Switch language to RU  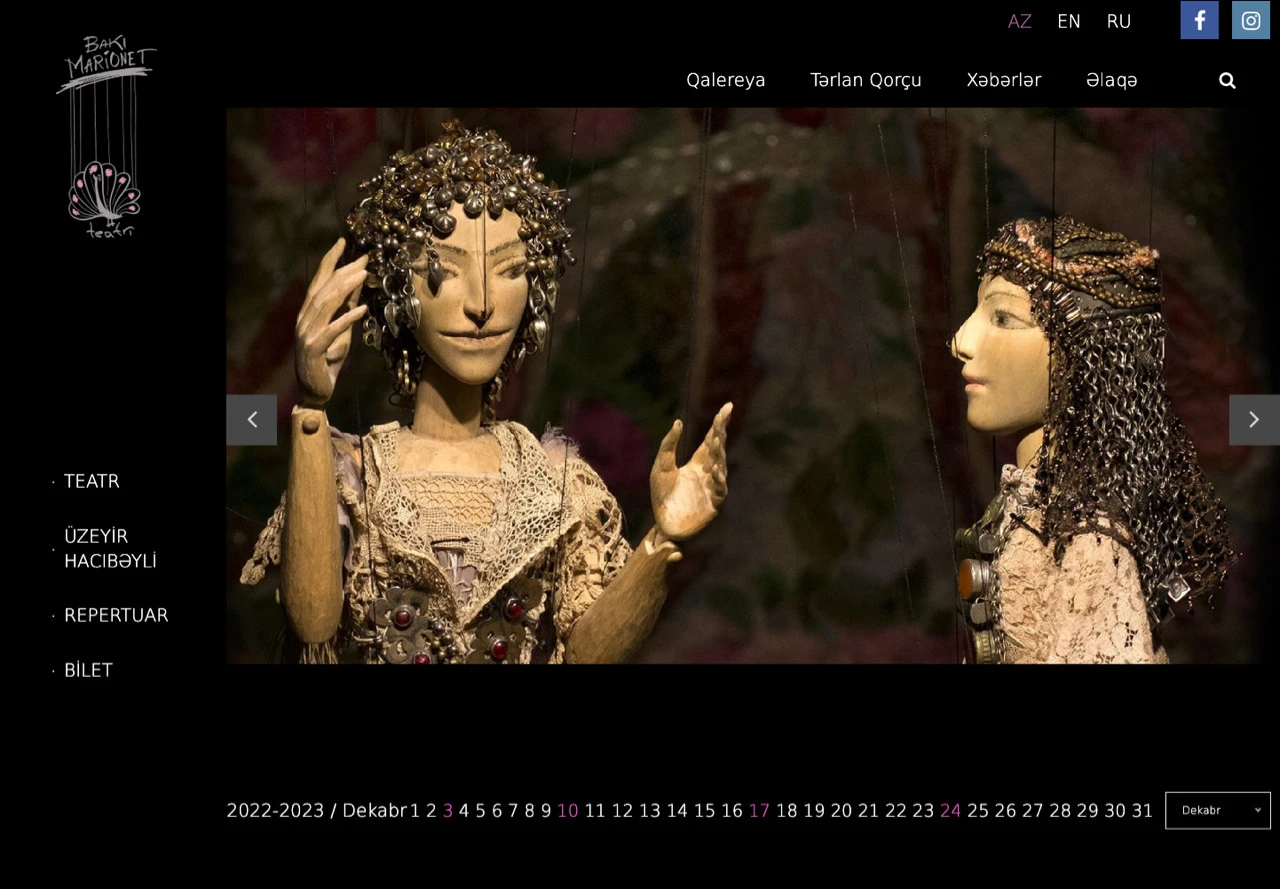(x=1119, y=21)
